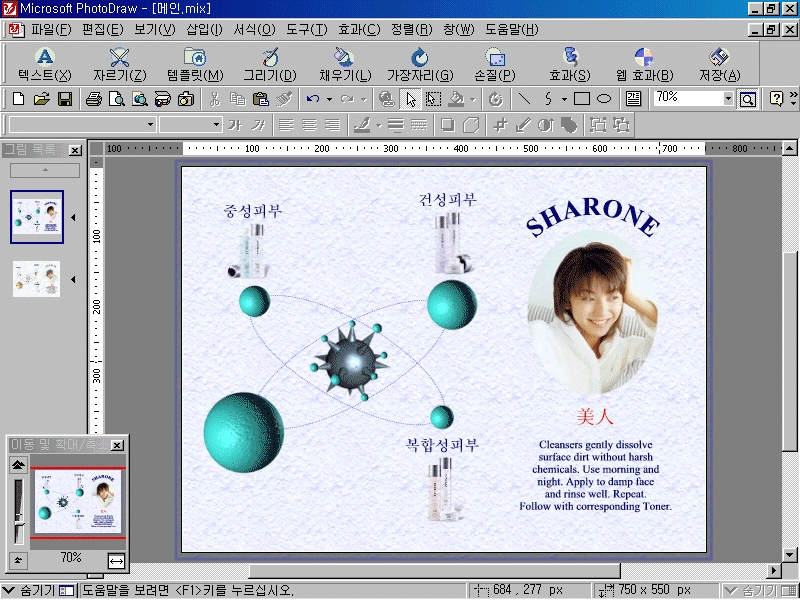Viewport: 800px width, 600px height.
Task: Click the digital camera icon
Action: pos(186,99)
